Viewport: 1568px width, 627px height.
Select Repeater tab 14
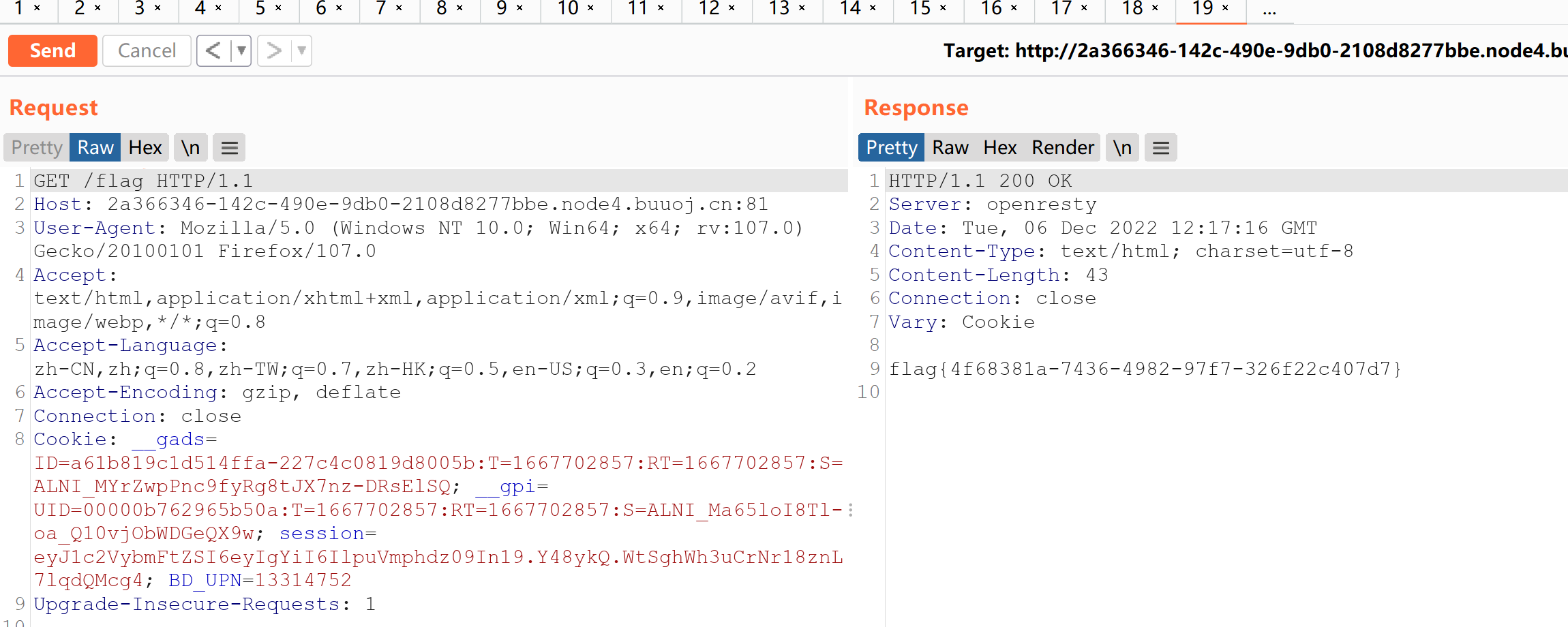point(850,8)
